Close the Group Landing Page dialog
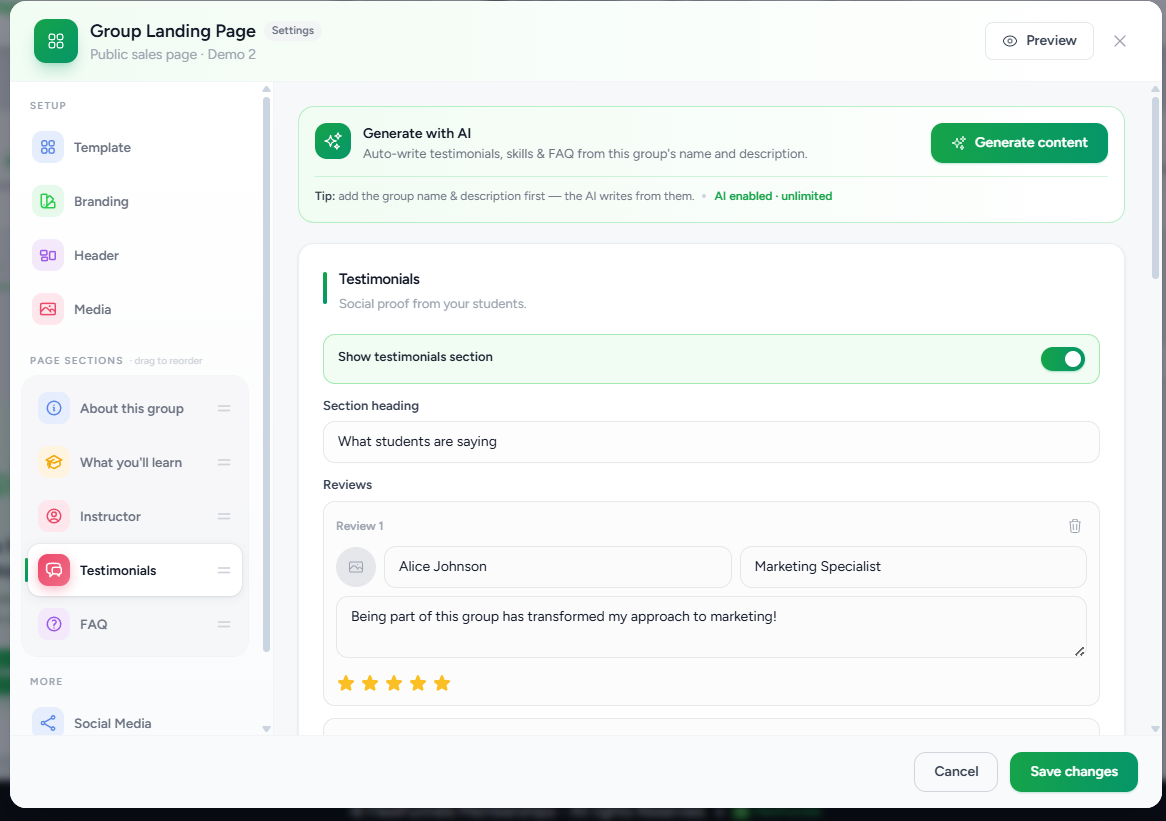Image resolution: width=1166 pixels, height=821 pixels. (1119, 41)
